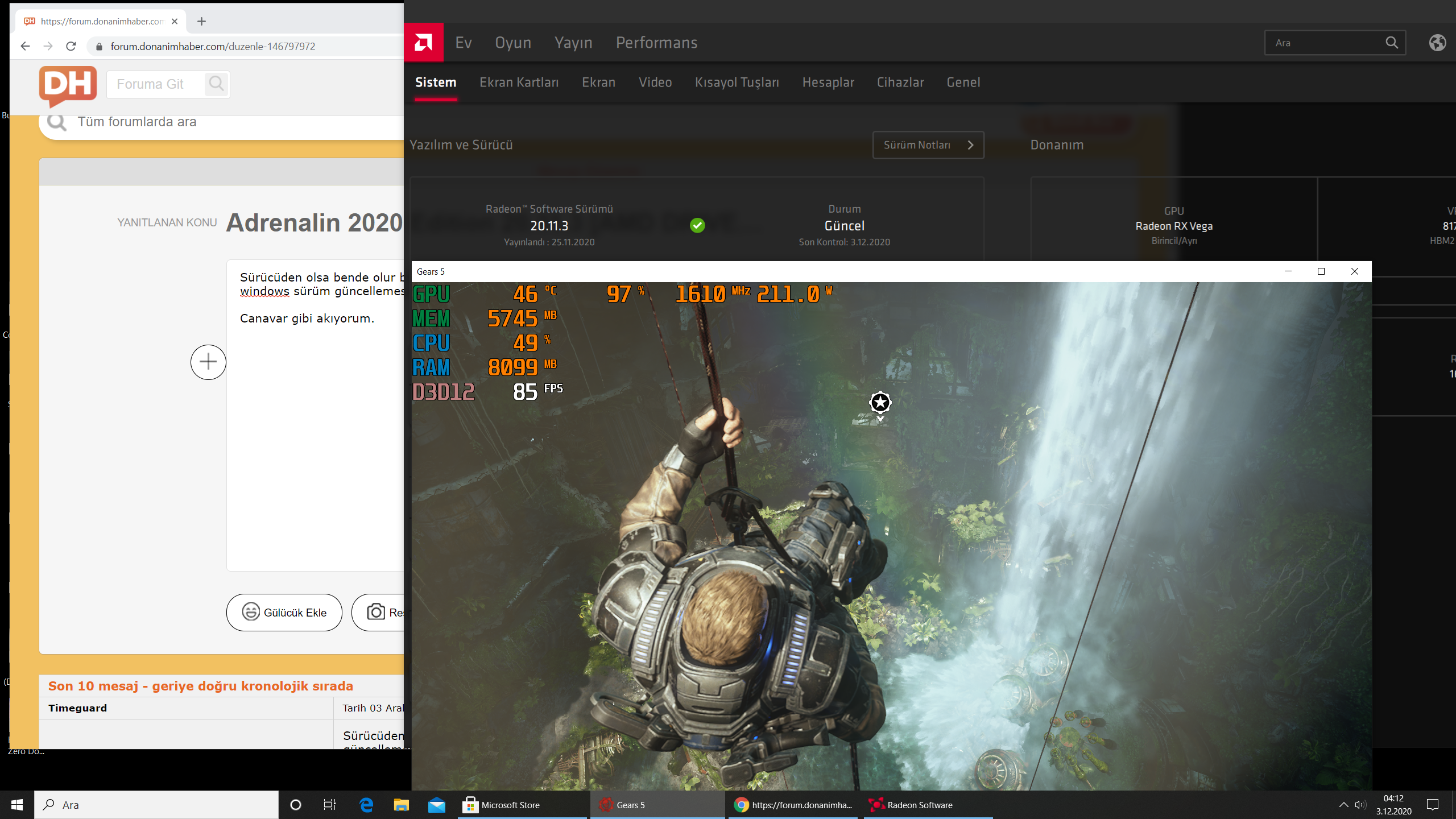Go forward in Chrome

(48, 46)
